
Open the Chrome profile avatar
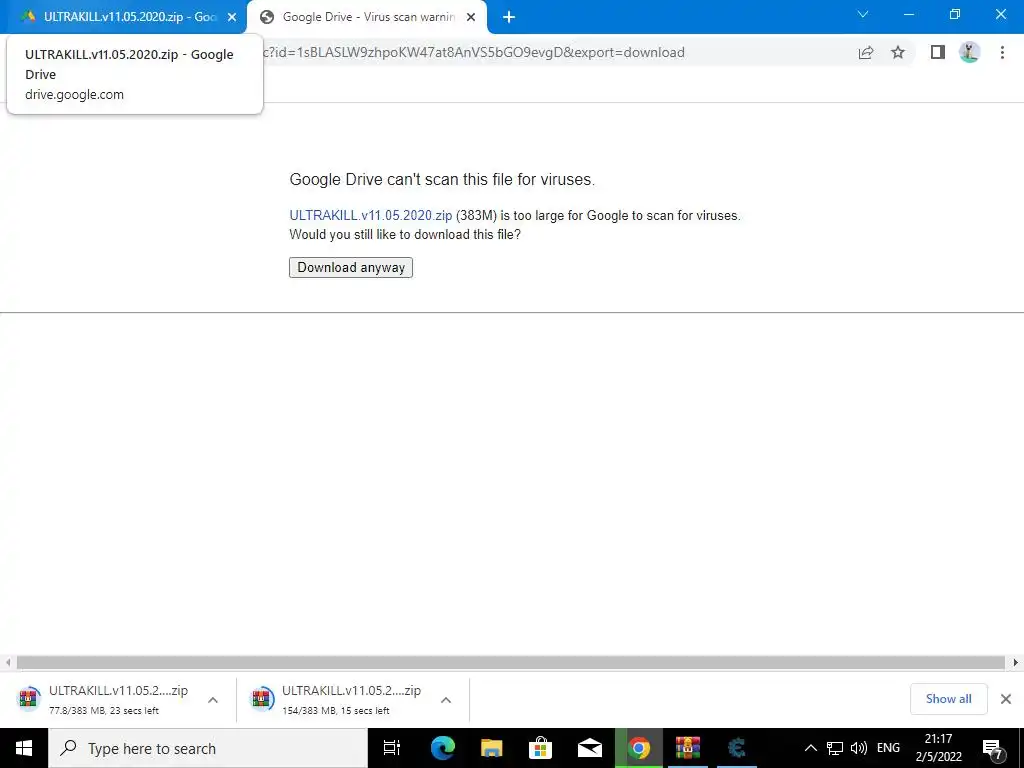970,52
